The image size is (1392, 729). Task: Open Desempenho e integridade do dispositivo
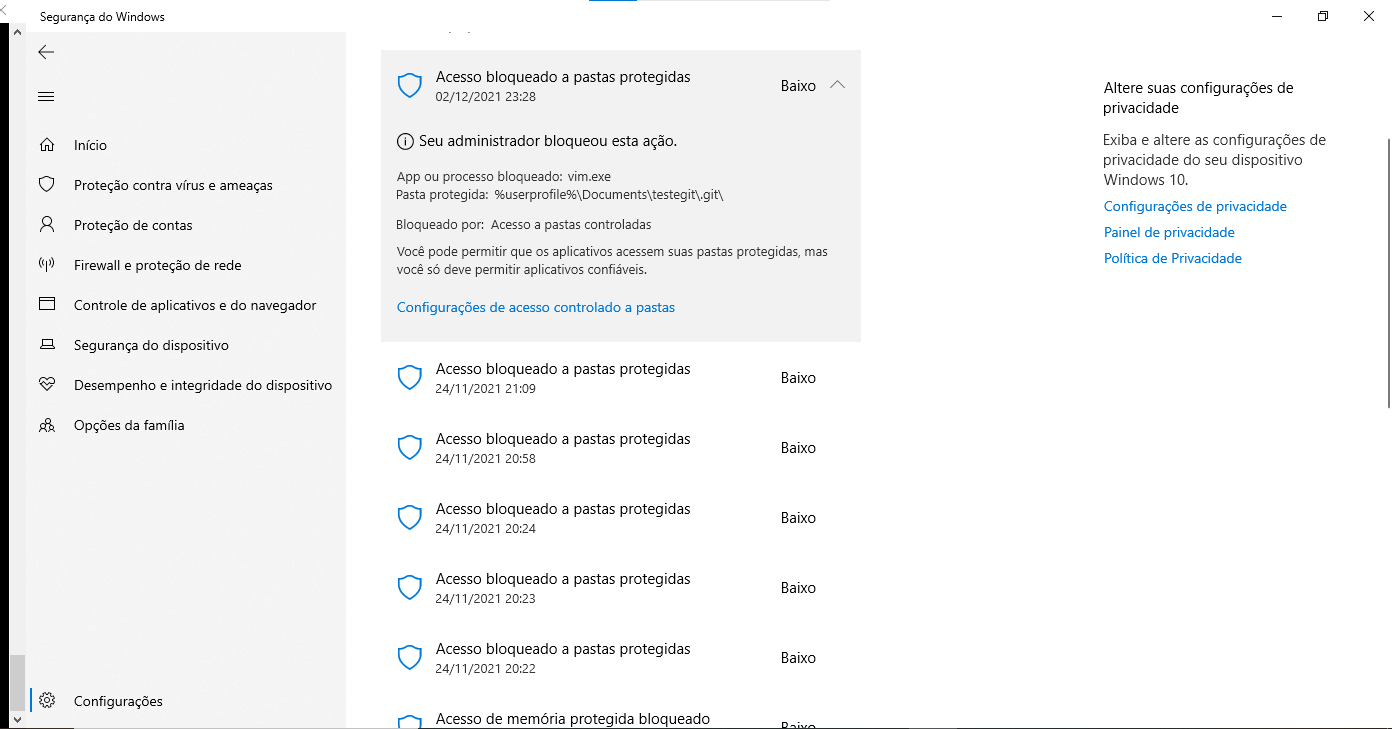[186, 385]
